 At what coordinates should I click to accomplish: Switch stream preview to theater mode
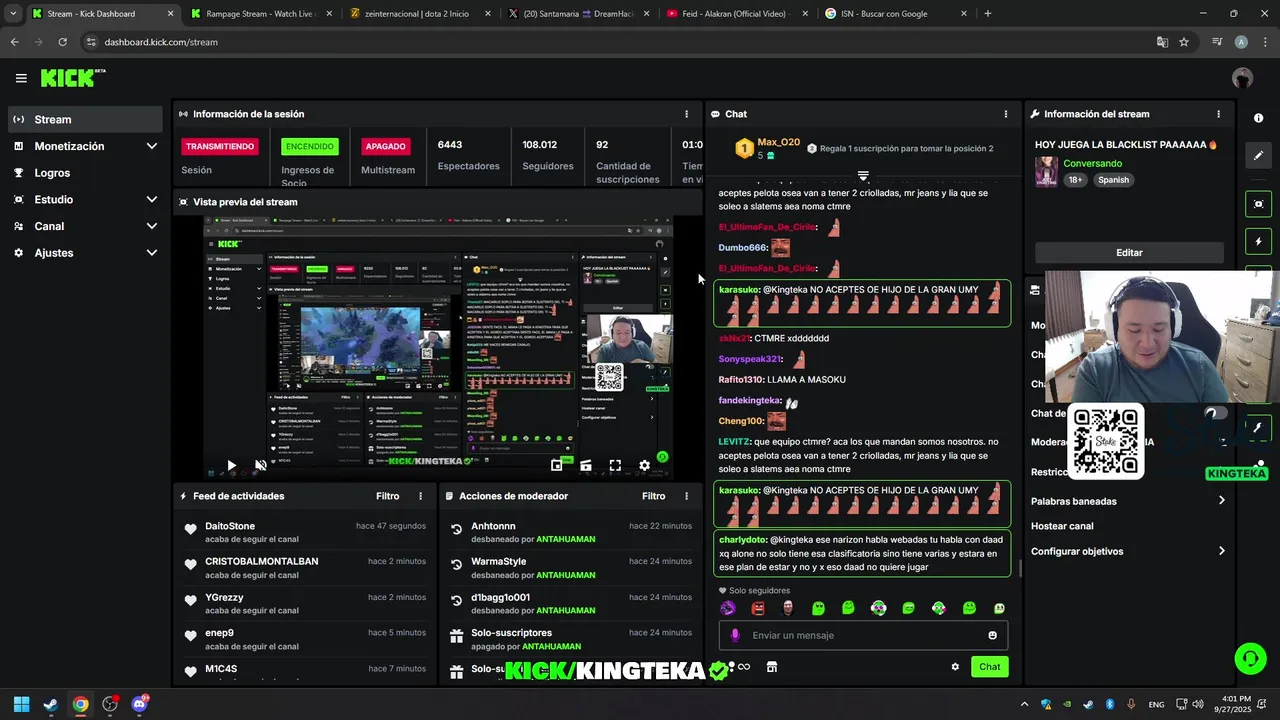(x=586, y=465)
